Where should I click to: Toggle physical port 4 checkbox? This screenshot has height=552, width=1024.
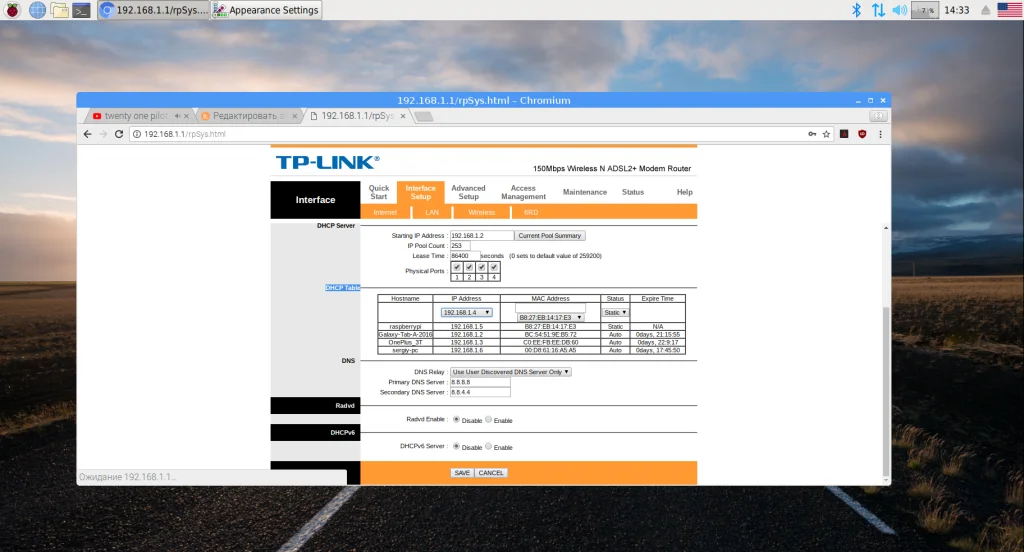coord(494,267)
